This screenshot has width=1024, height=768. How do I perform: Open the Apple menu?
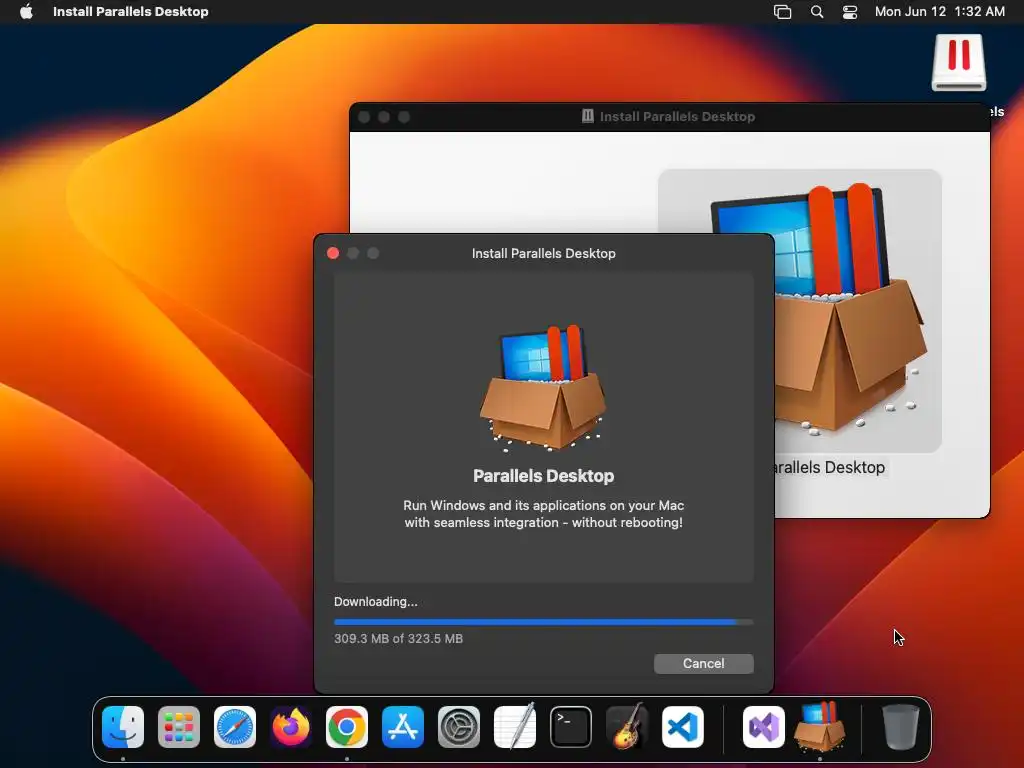click(x=26, y=12)
